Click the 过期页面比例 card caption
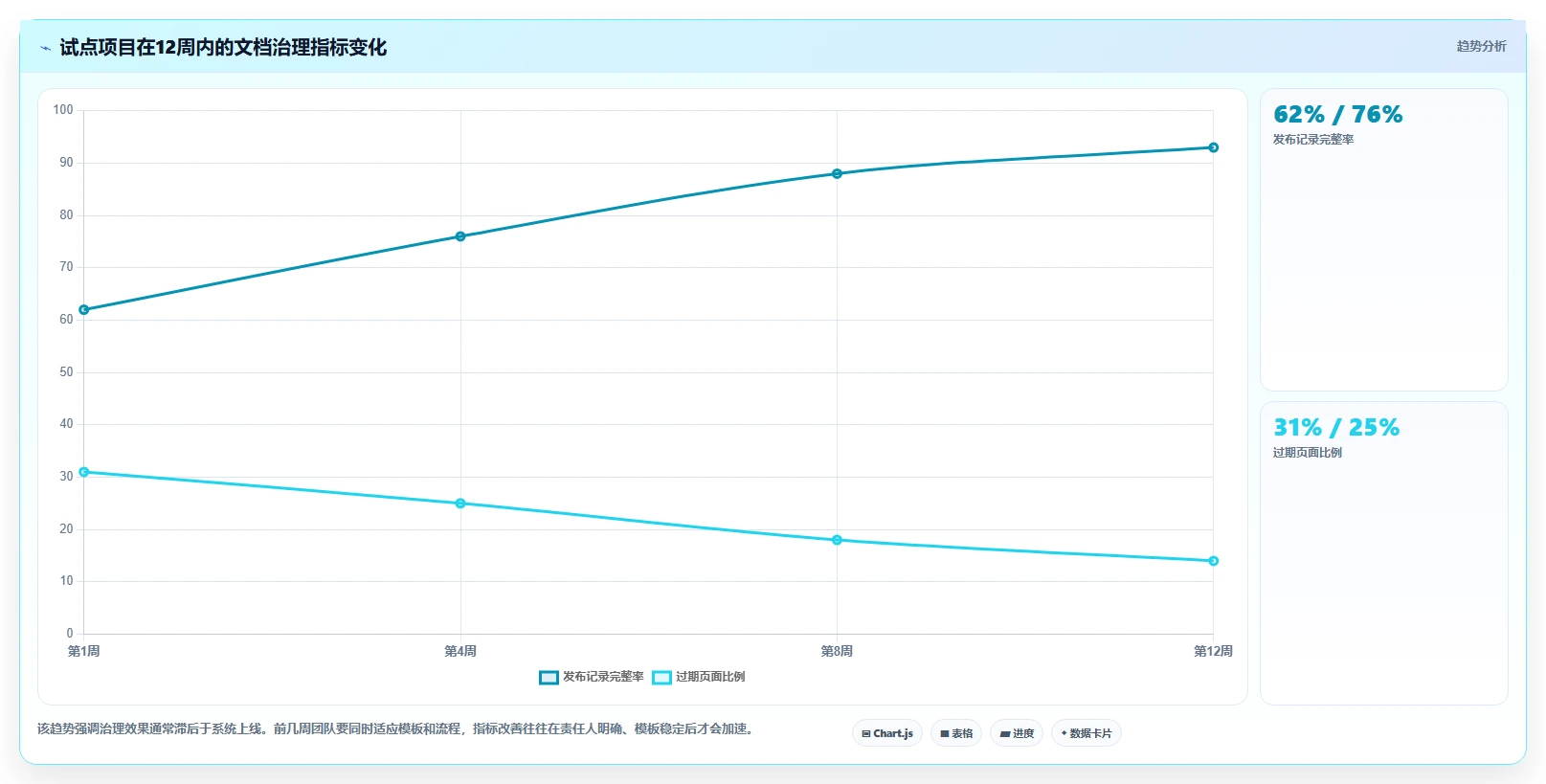The height and width of the screenshot is (784, 1546). [x=1308, y=453]
